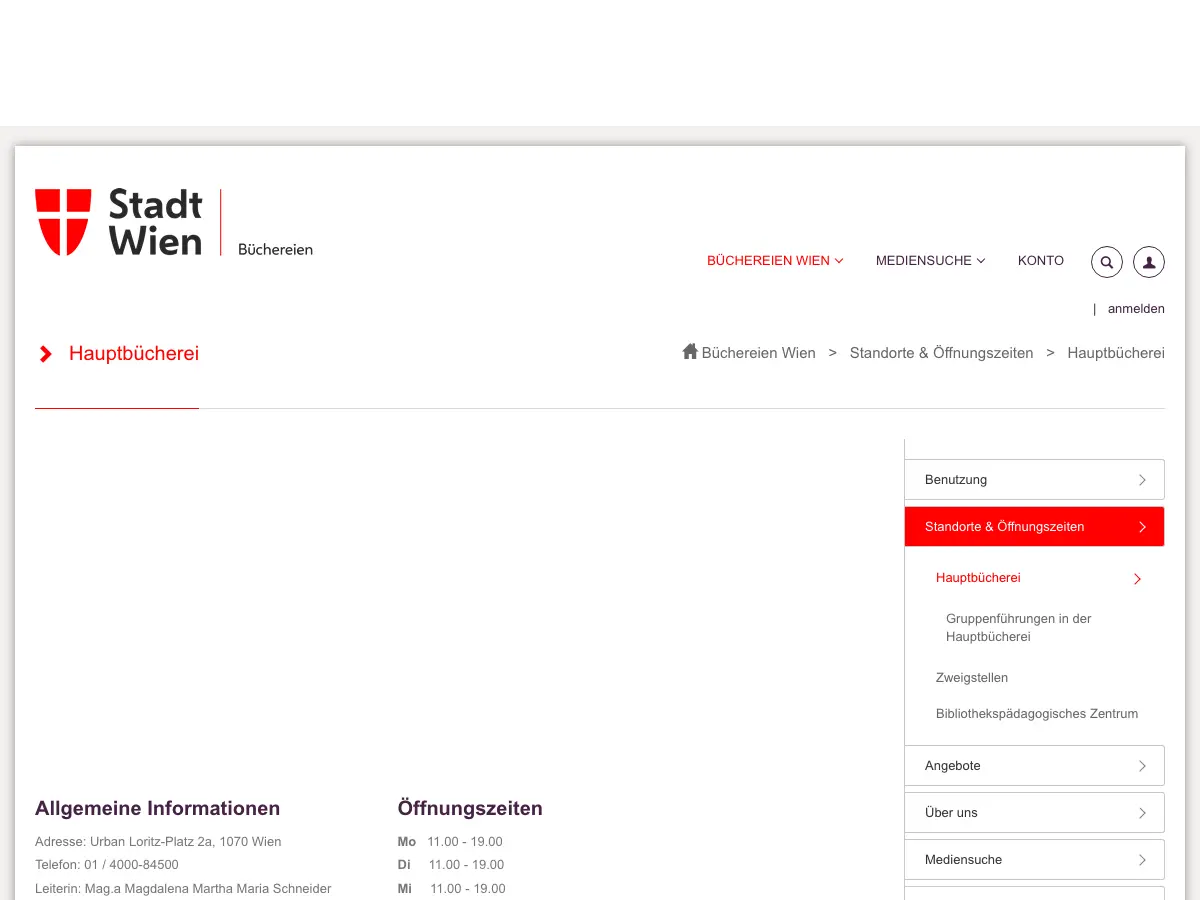
Task: Click the Mi 11.00 - 19.00 opening hours row
Action: [452, 889]
